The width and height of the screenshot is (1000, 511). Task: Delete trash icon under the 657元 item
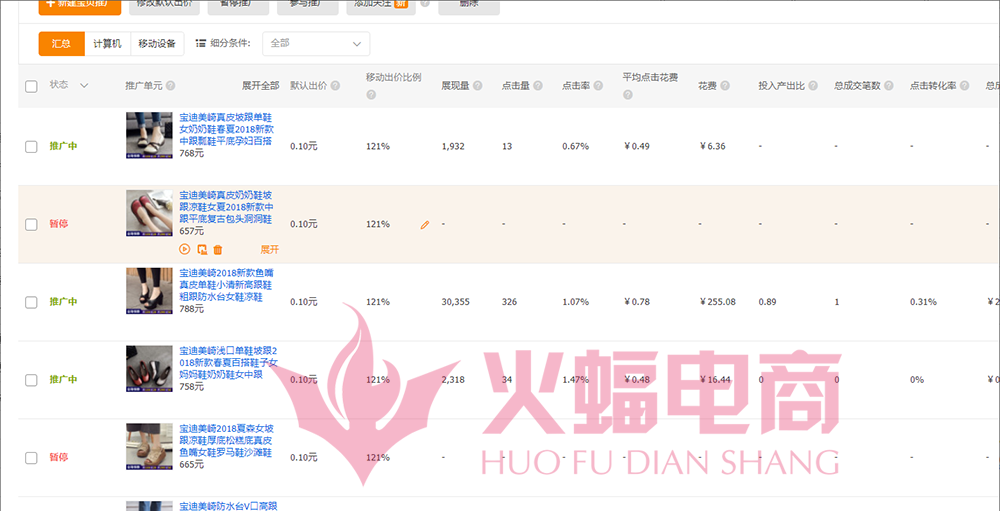click(217, 249)
